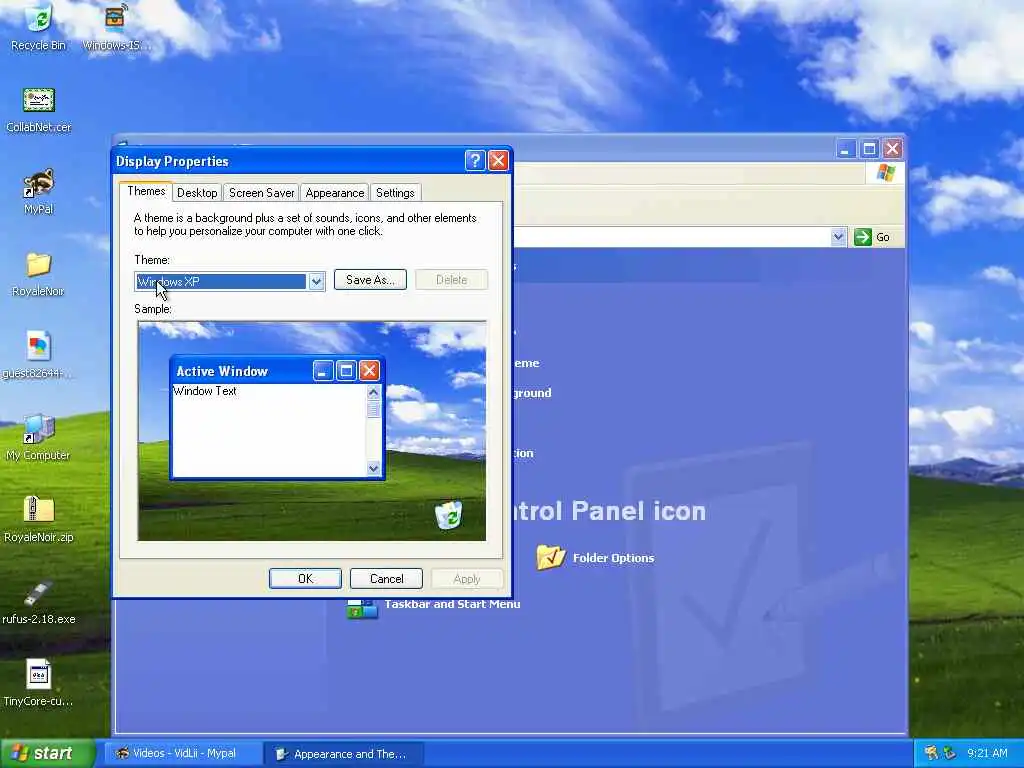Click the Save As... button
The image size is (1024, 768).
point(370,280)
